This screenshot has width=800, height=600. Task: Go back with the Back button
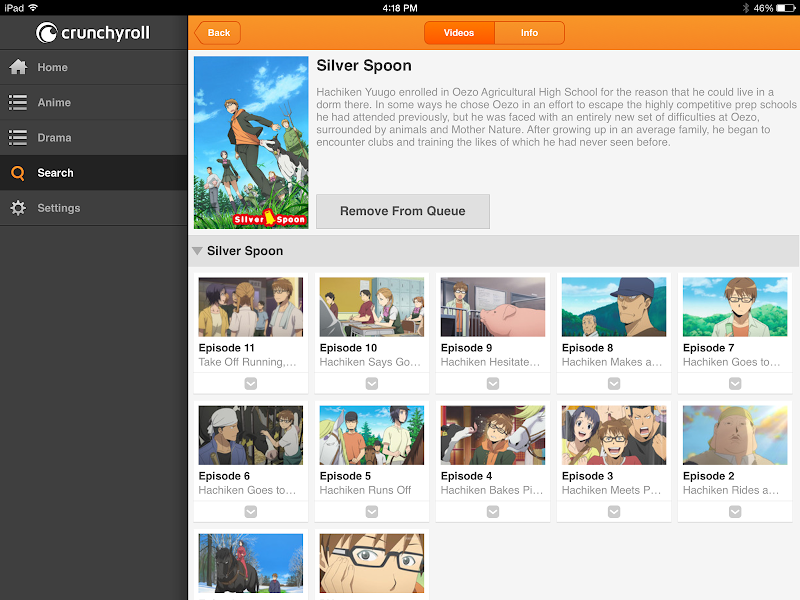click(218, 33)
